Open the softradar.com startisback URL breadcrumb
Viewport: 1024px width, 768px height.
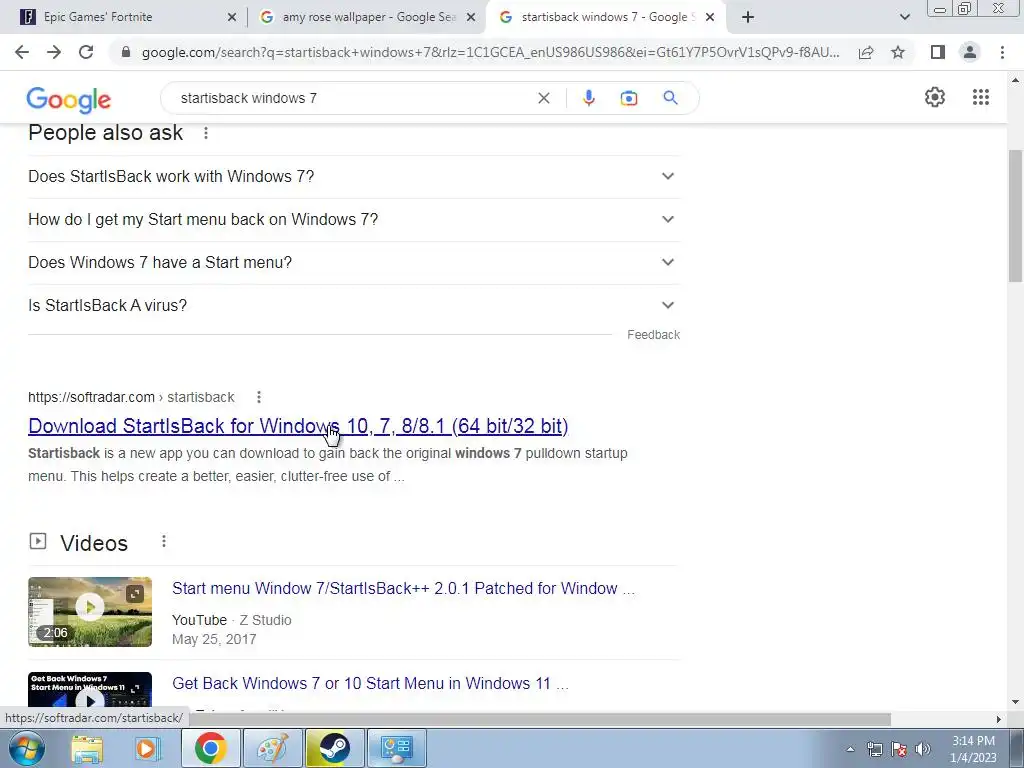click(131, 397)
